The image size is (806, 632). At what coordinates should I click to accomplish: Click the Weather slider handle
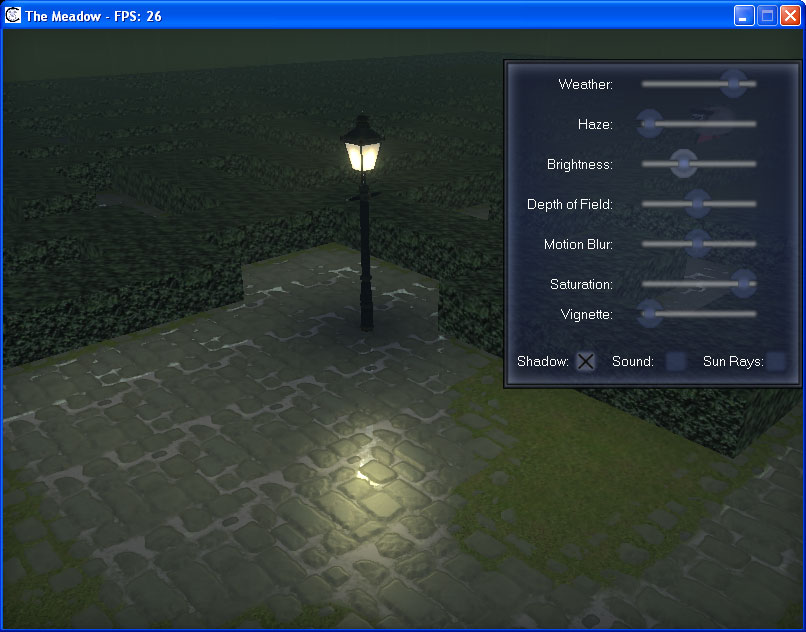click(733, 84)
